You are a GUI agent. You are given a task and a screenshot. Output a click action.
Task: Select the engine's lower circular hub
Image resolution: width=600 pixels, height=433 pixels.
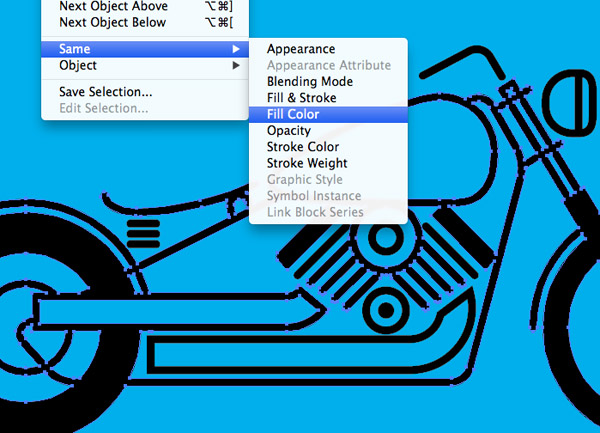click(x=386, y=310)
